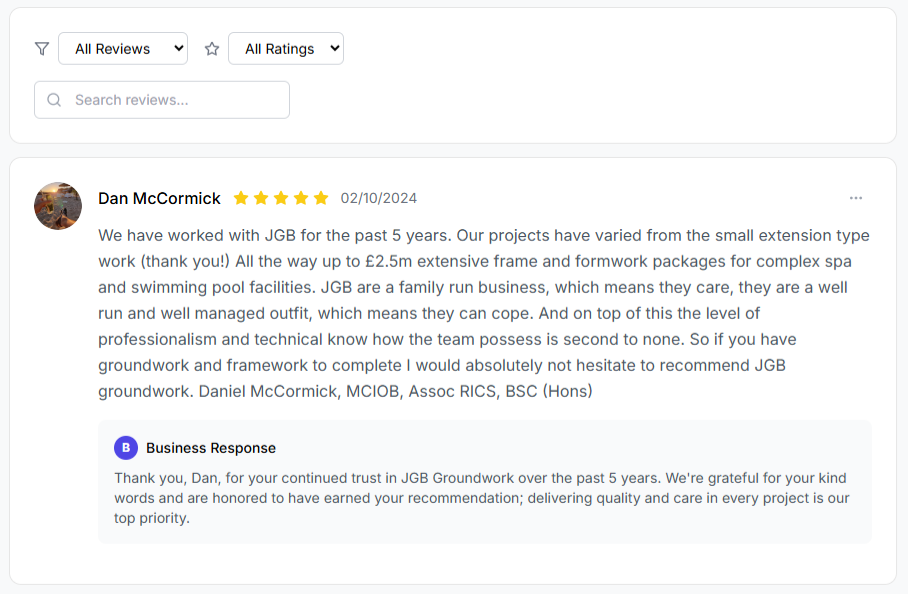This screenshot has height=595, width=908.
Task: Click the magnifying glass search icon
Action: 54,100
